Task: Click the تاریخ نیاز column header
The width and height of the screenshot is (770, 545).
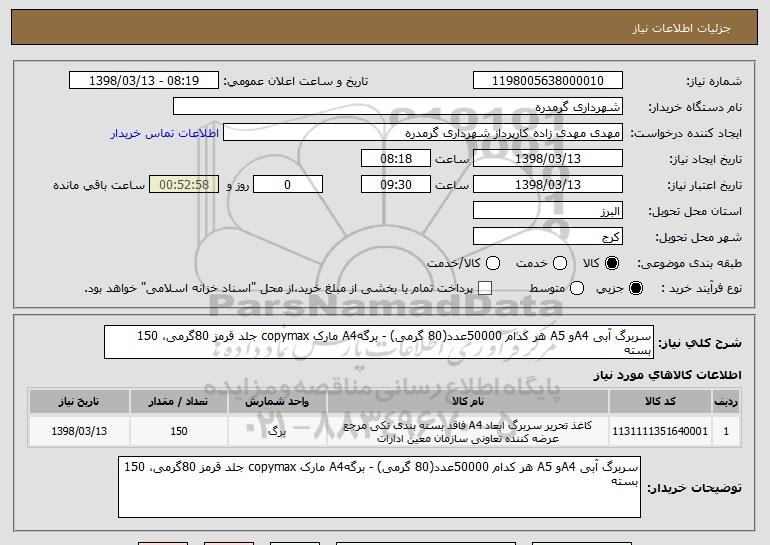Action: click(79, 402)
